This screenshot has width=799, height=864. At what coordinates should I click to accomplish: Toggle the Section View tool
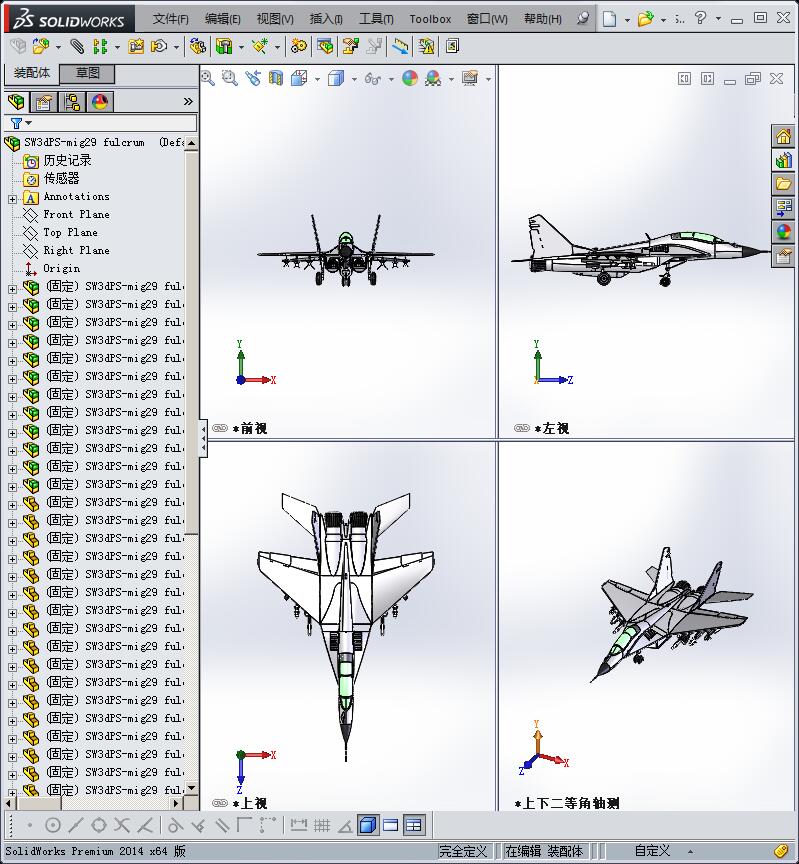point(276,78)
